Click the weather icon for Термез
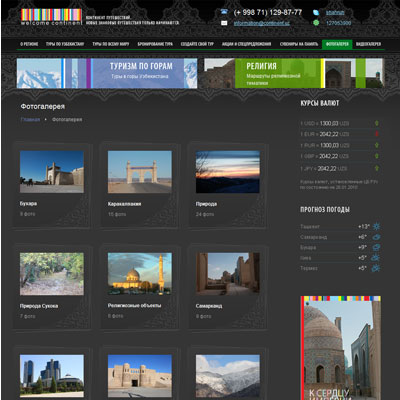Viewport: 400px width, 400px height. click(376, 268)
